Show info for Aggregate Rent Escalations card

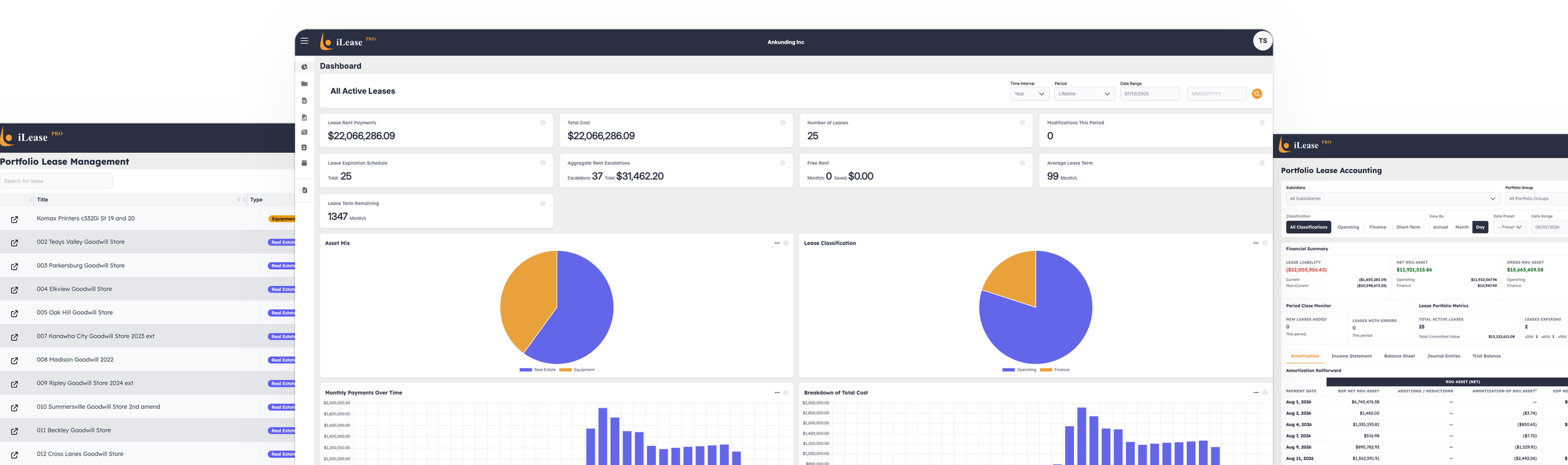click(782, 163)
